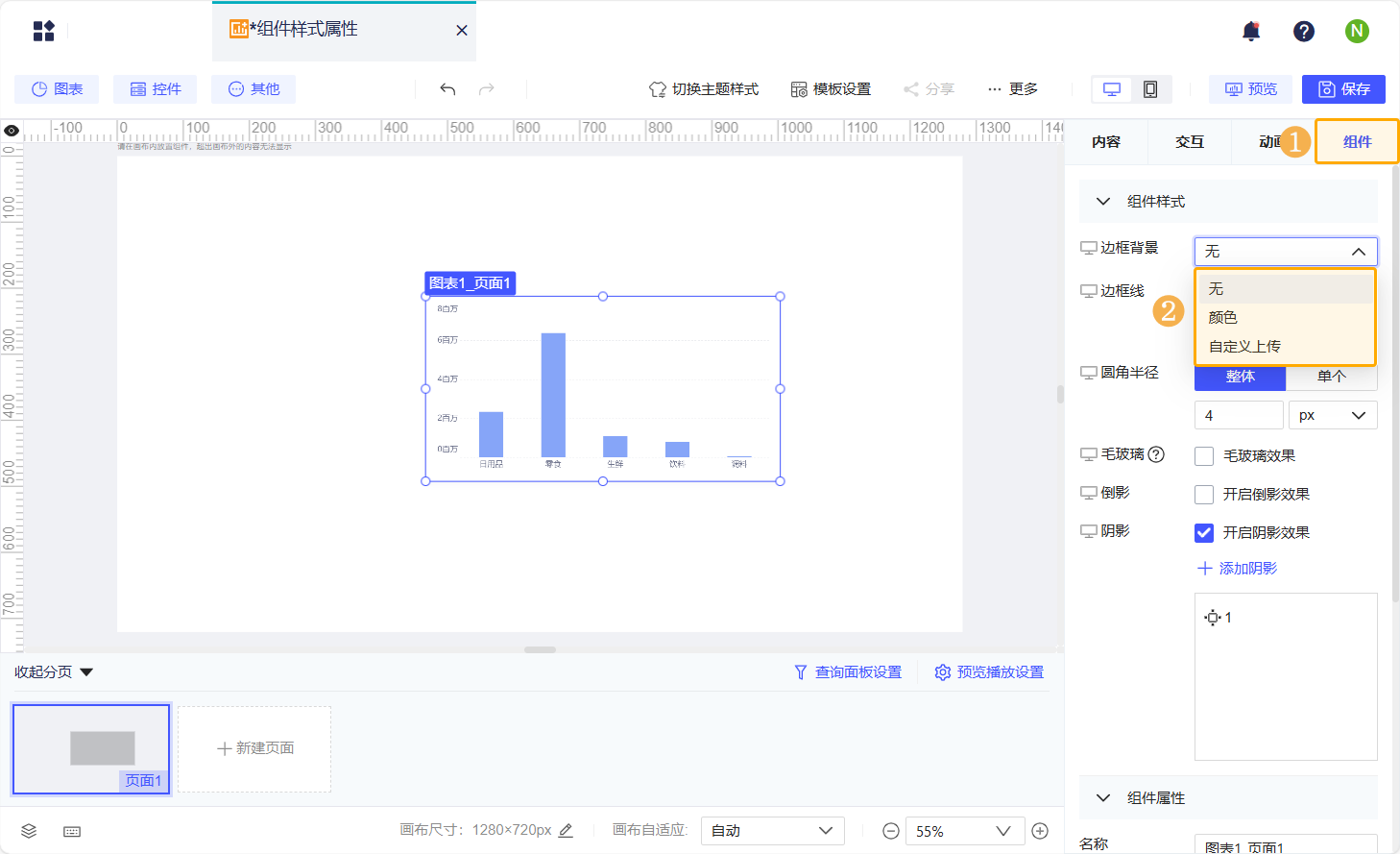
Task: Enable 开启倒影效果 checkbox
Action: 1204,495
